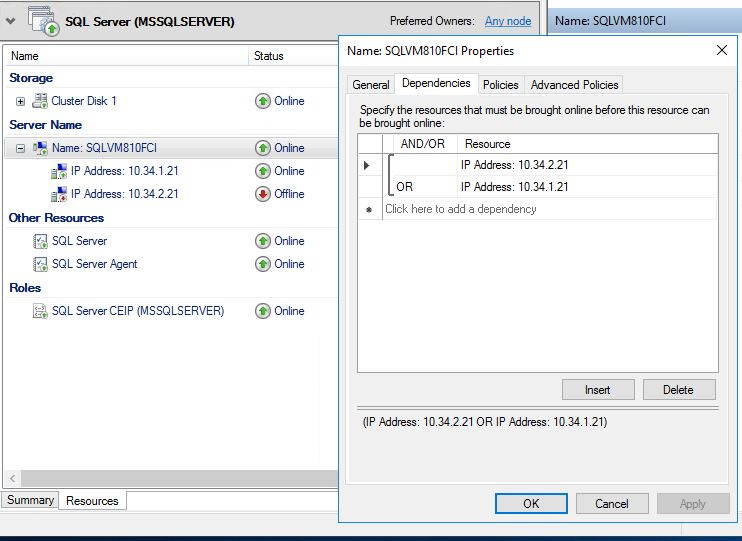Select the row arrow beside IP Address 10.34.2.21 dependency
This screenshot has height=541, width=742.
click(367, 165)
